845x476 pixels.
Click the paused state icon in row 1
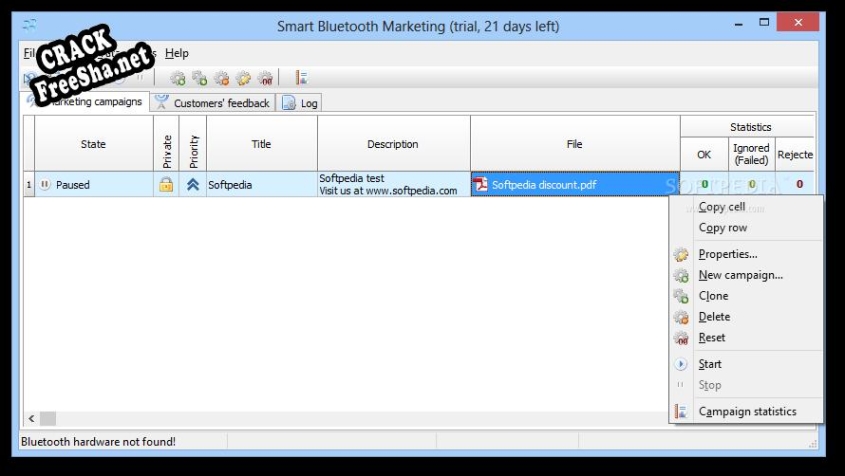(44, 185)
